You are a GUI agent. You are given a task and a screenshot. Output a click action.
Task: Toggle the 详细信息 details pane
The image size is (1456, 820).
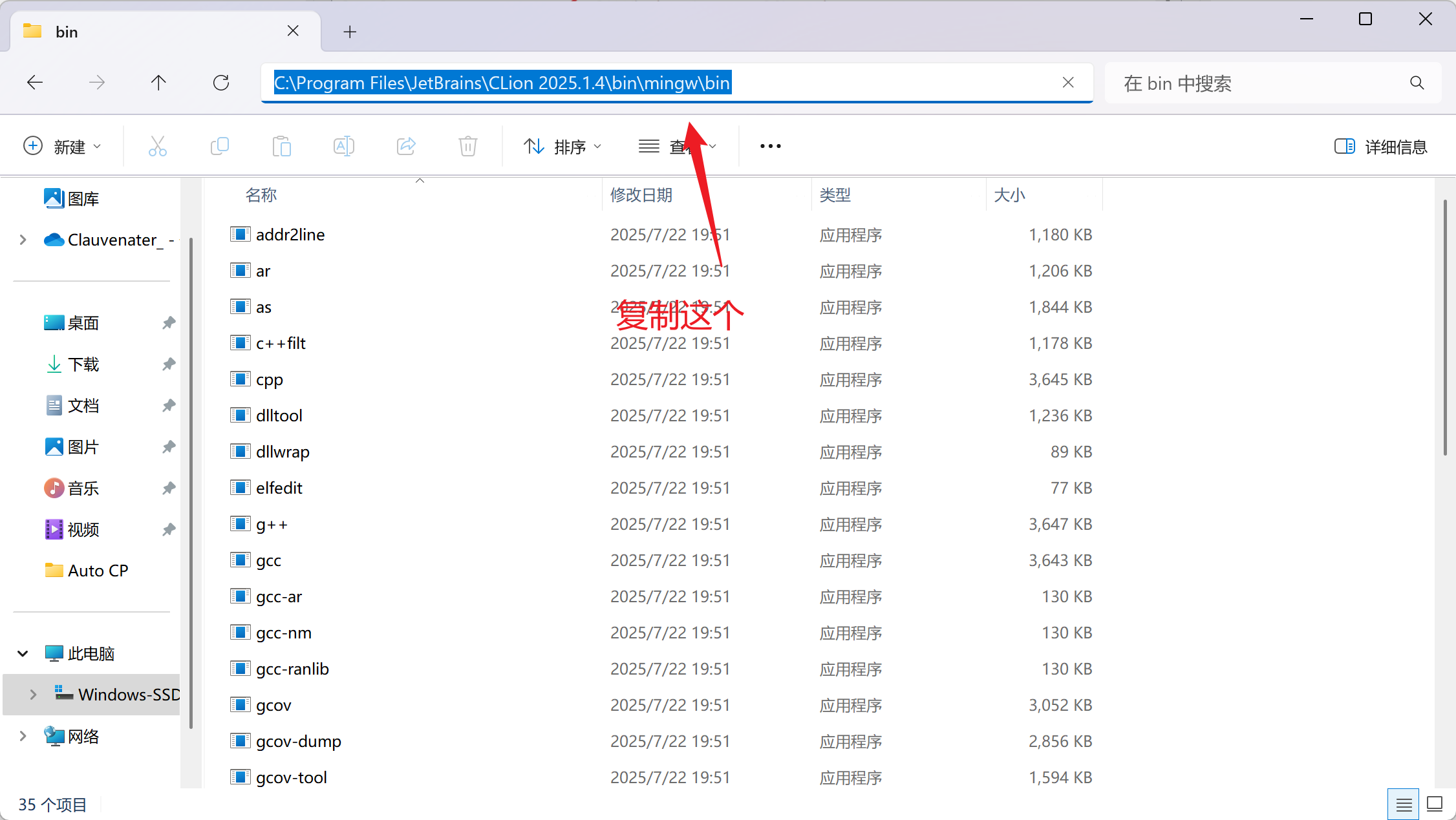[x=1380, y=147]
